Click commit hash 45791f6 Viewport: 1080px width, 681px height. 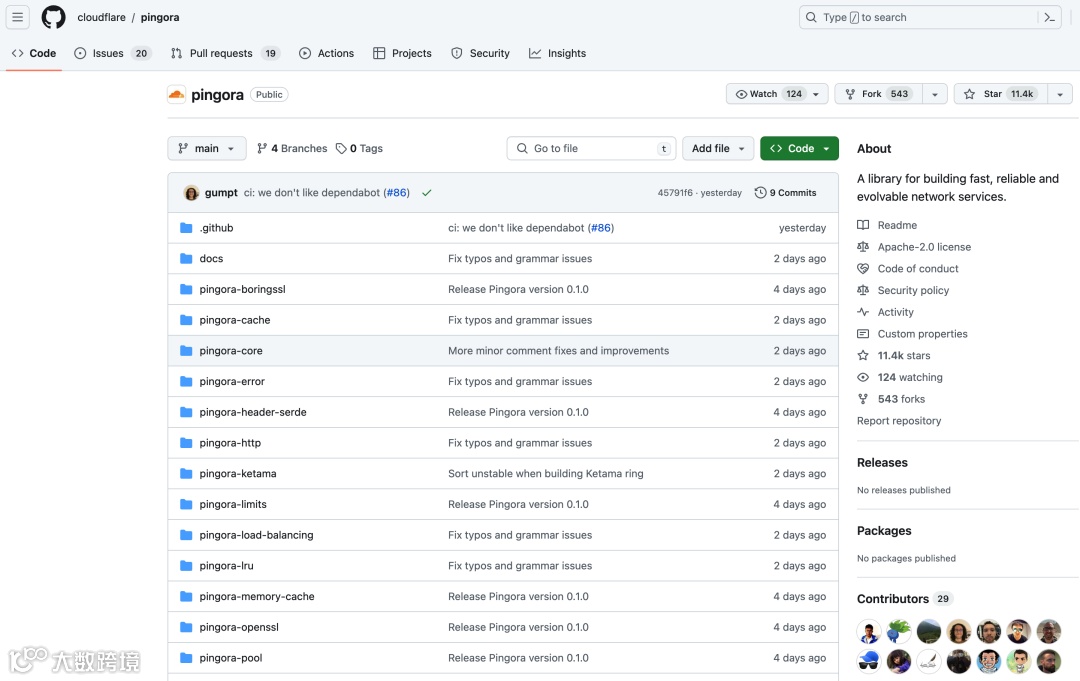click(675, 193)
